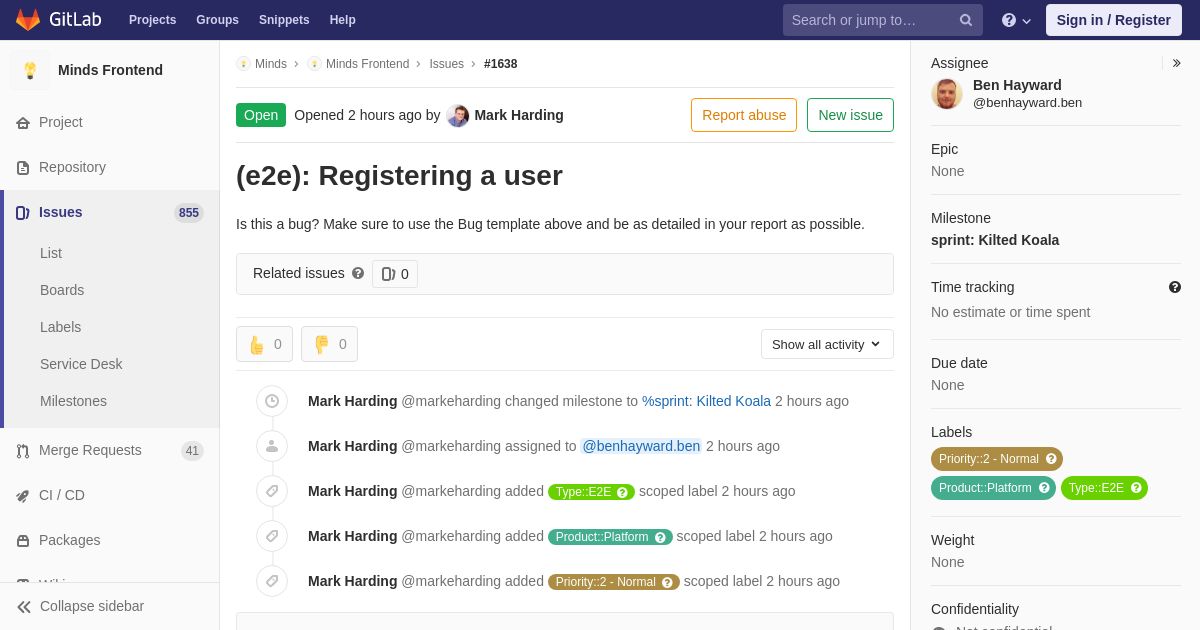
Task: Click the New issue button
Action: [x=850, y=115]
